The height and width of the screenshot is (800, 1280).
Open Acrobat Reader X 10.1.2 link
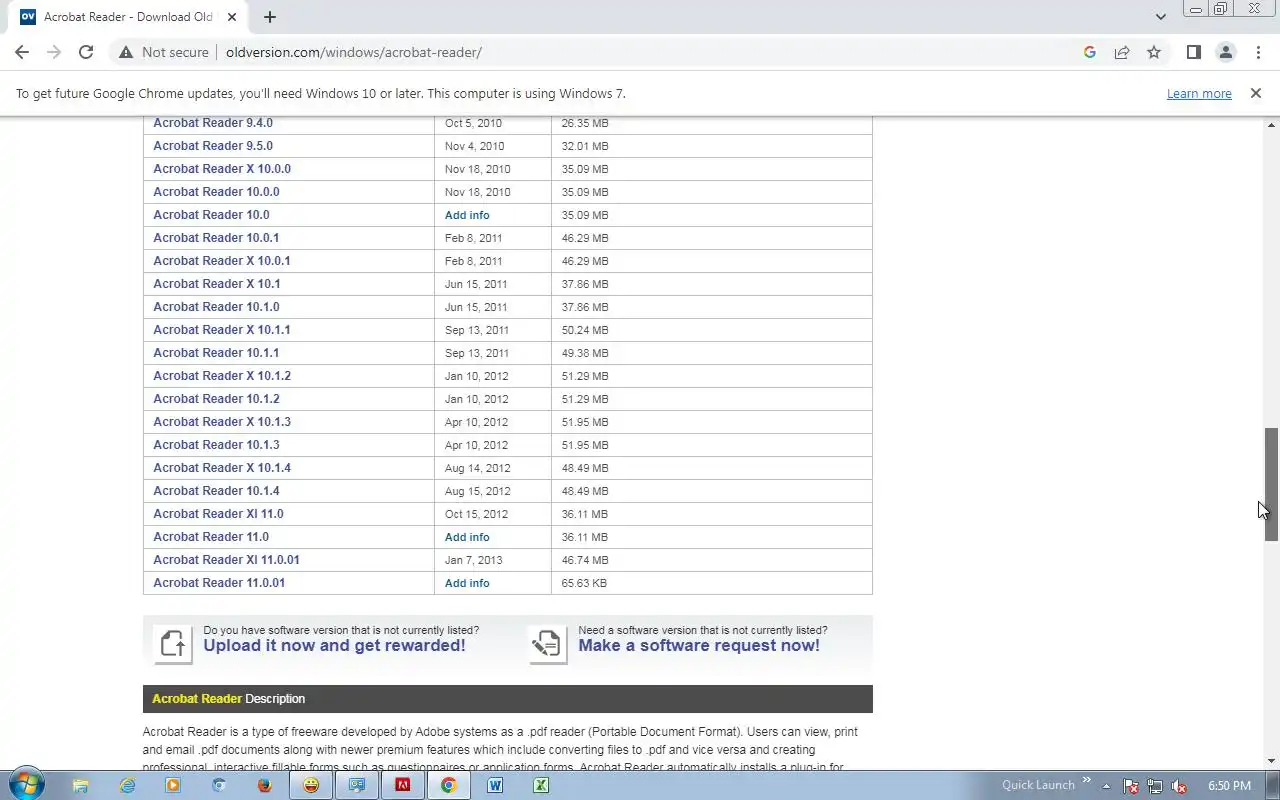[x=222, y=376]
